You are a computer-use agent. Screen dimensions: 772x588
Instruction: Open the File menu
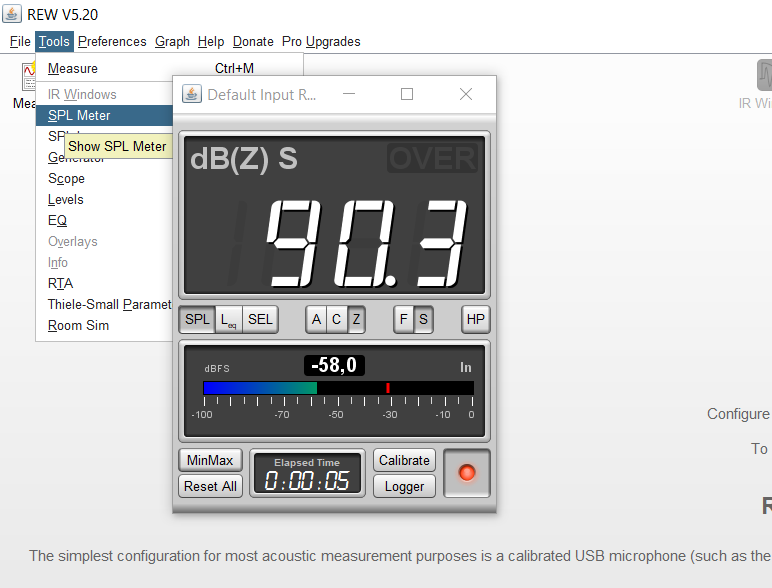pyautogui.click(x=20, y=41)
